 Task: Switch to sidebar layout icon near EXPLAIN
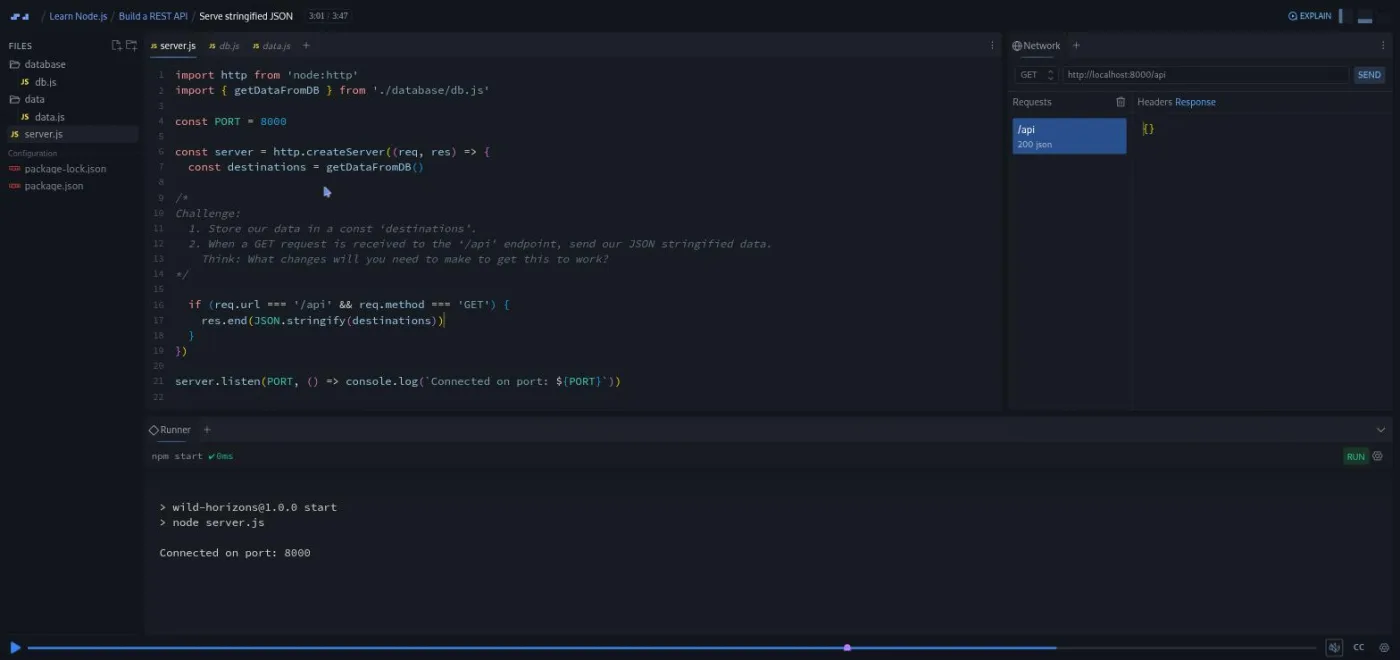(1346, 16)
